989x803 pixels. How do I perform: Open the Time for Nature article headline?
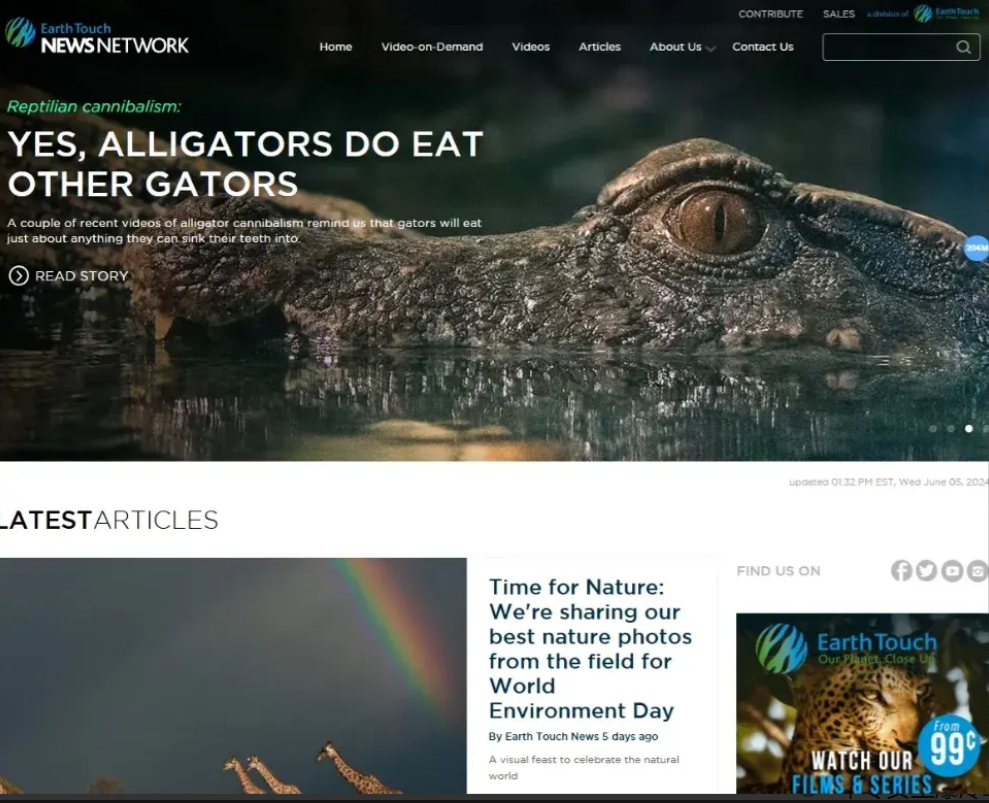[x=590, y=648]
